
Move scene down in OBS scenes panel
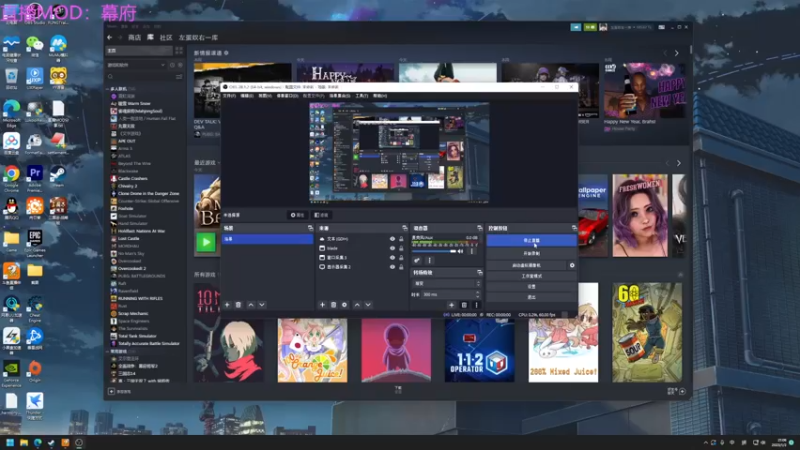(262, 305)
